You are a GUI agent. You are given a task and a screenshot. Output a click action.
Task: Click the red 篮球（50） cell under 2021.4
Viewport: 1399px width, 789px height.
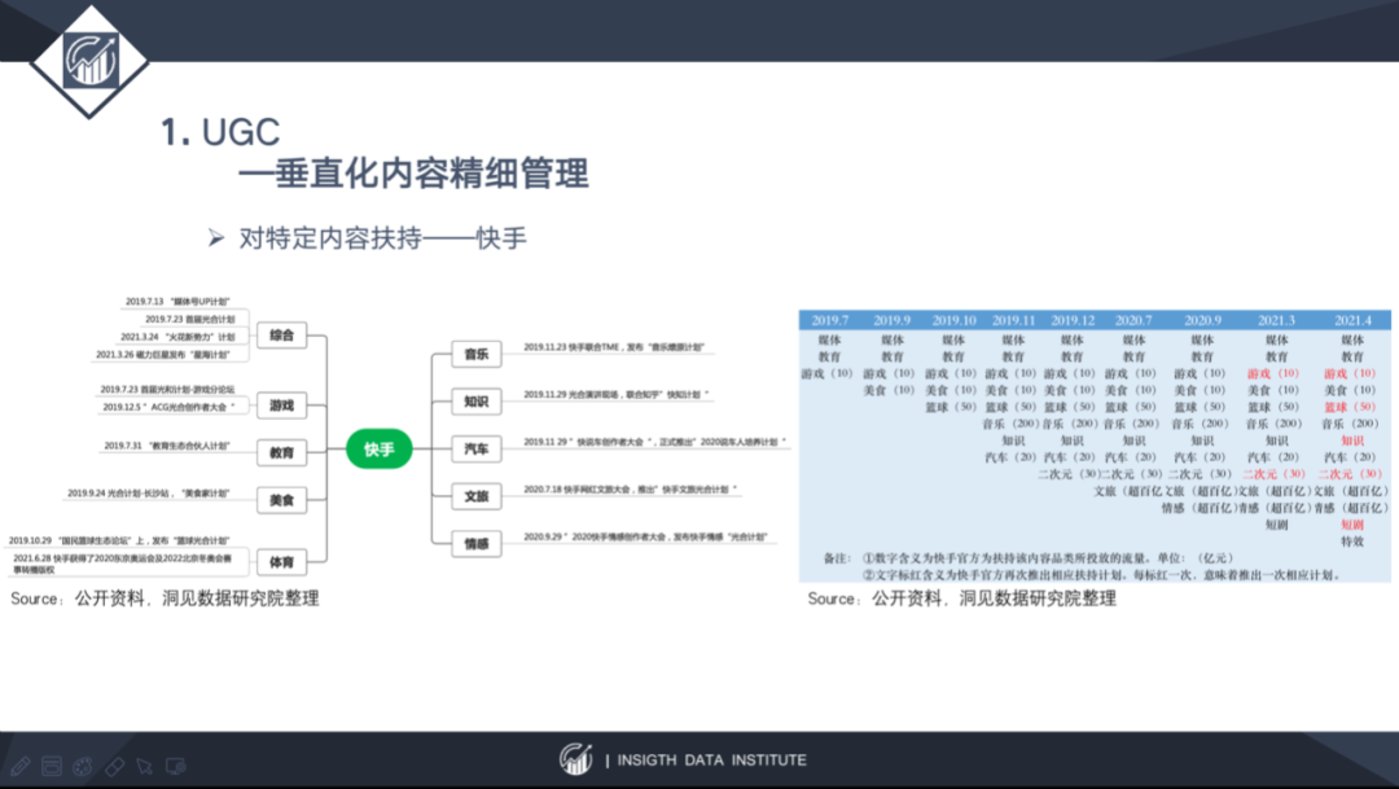(1350, 407)
